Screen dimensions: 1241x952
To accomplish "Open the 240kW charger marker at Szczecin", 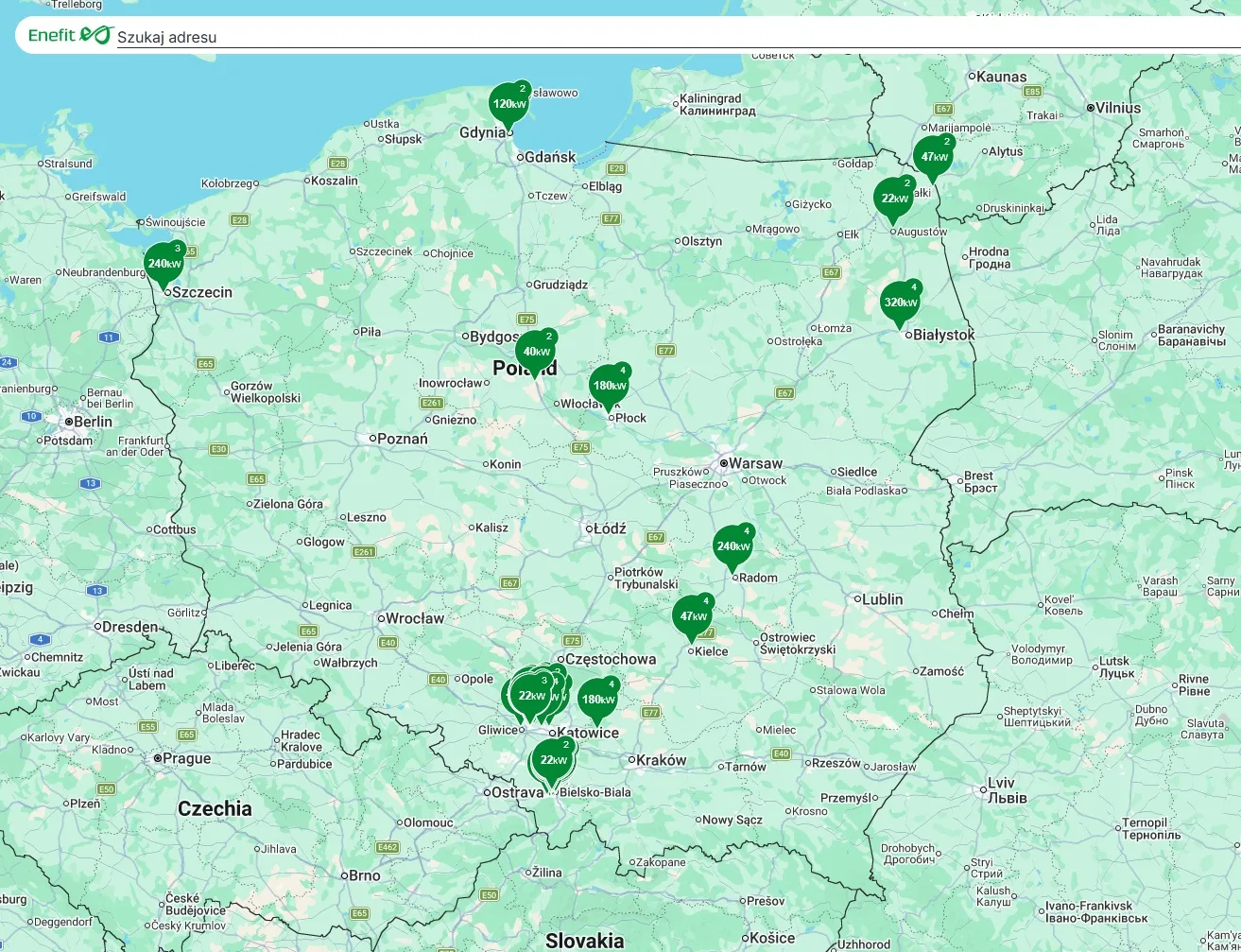I will coord(164,265).
